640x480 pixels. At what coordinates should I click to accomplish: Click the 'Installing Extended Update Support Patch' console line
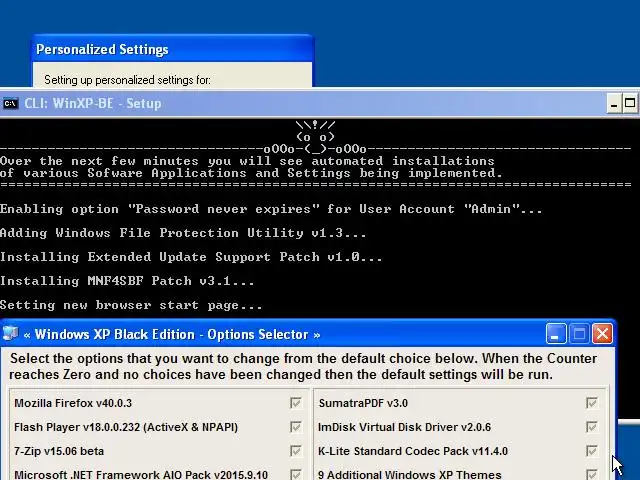pyautogui.click(x=191, y=257)
